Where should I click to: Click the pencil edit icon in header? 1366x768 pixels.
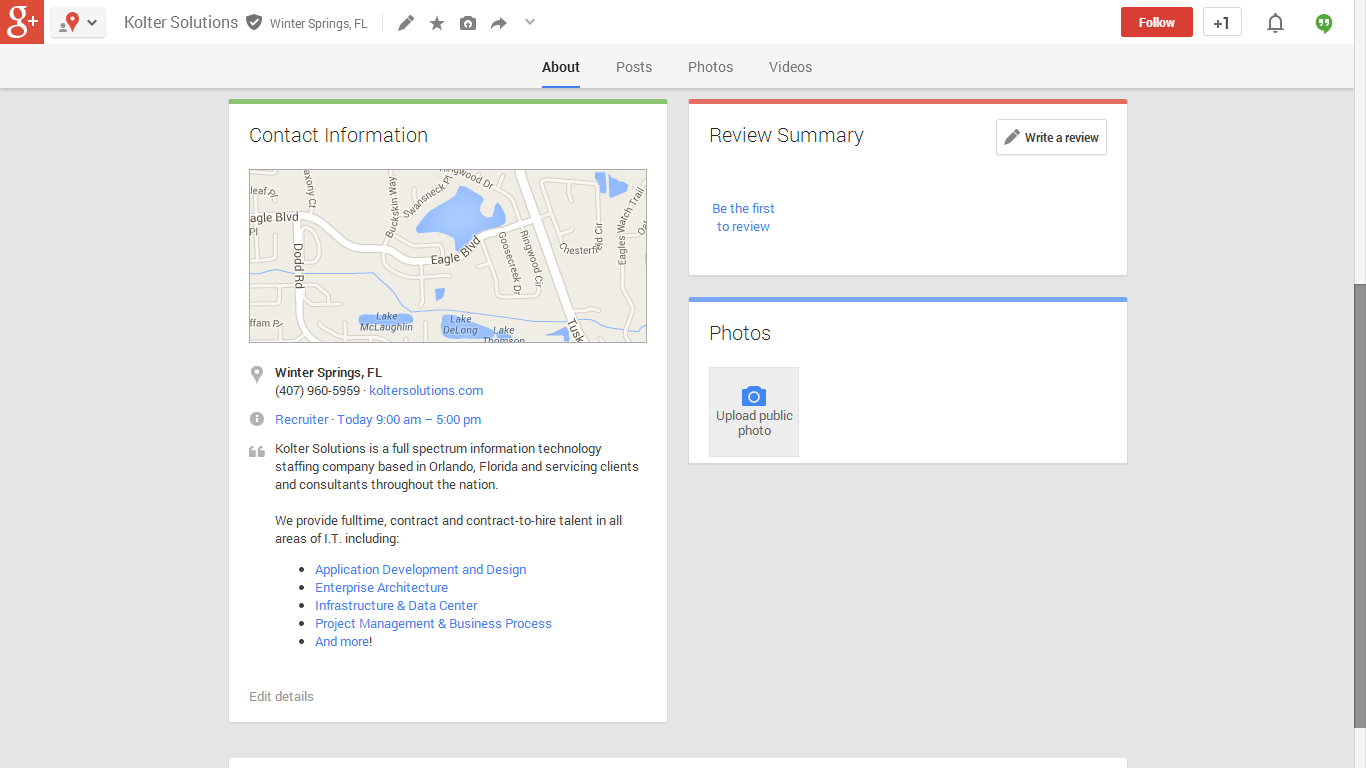coord(406,23)
